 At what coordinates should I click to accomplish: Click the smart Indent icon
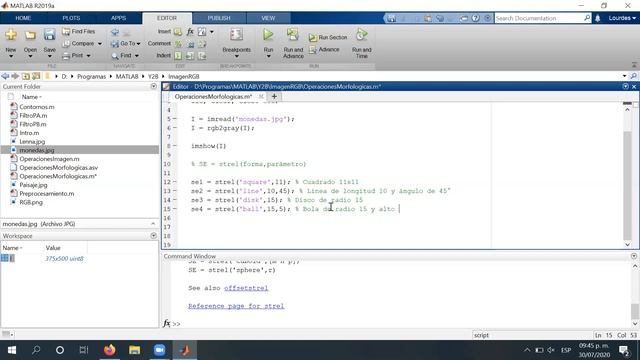click(x=178, y=56)
